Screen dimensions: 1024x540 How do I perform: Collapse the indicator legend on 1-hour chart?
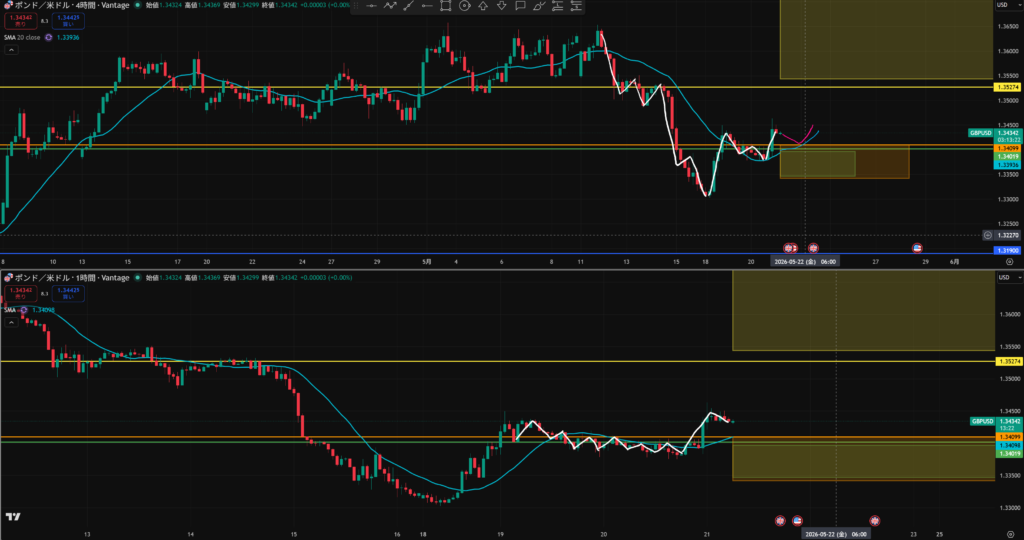pyautogui.click(x=11, y=322)
